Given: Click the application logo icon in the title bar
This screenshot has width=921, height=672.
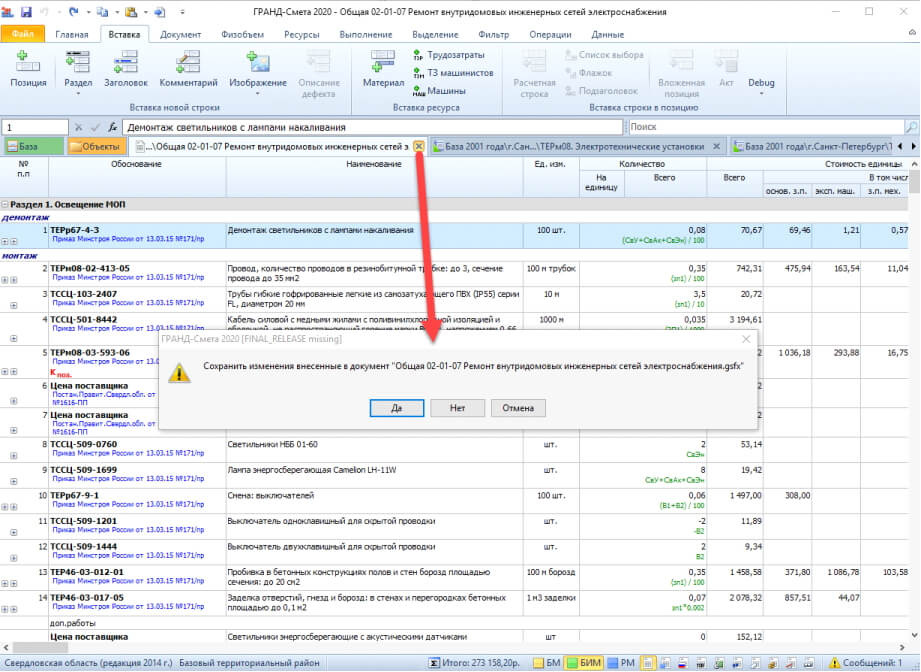Looking at the screenshot, I should point(7,12).
